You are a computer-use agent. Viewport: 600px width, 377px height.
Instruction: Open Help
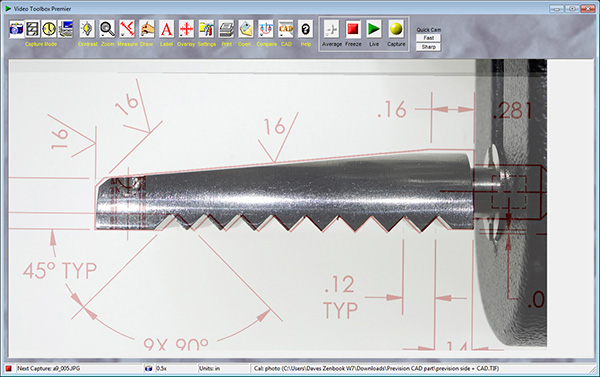[x=305, y=29]
